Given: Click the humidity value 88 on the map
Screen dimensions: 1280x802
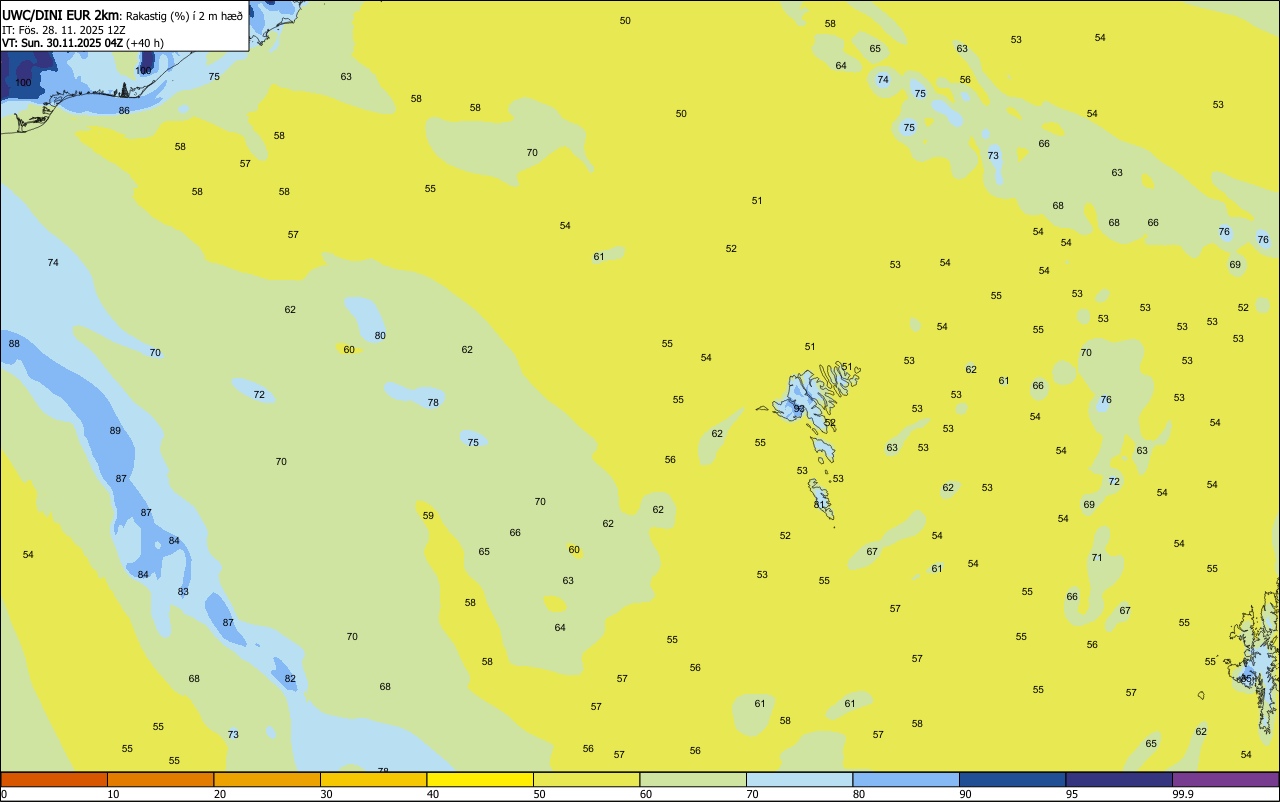Looking at the screenshot, I should (14, 343).
